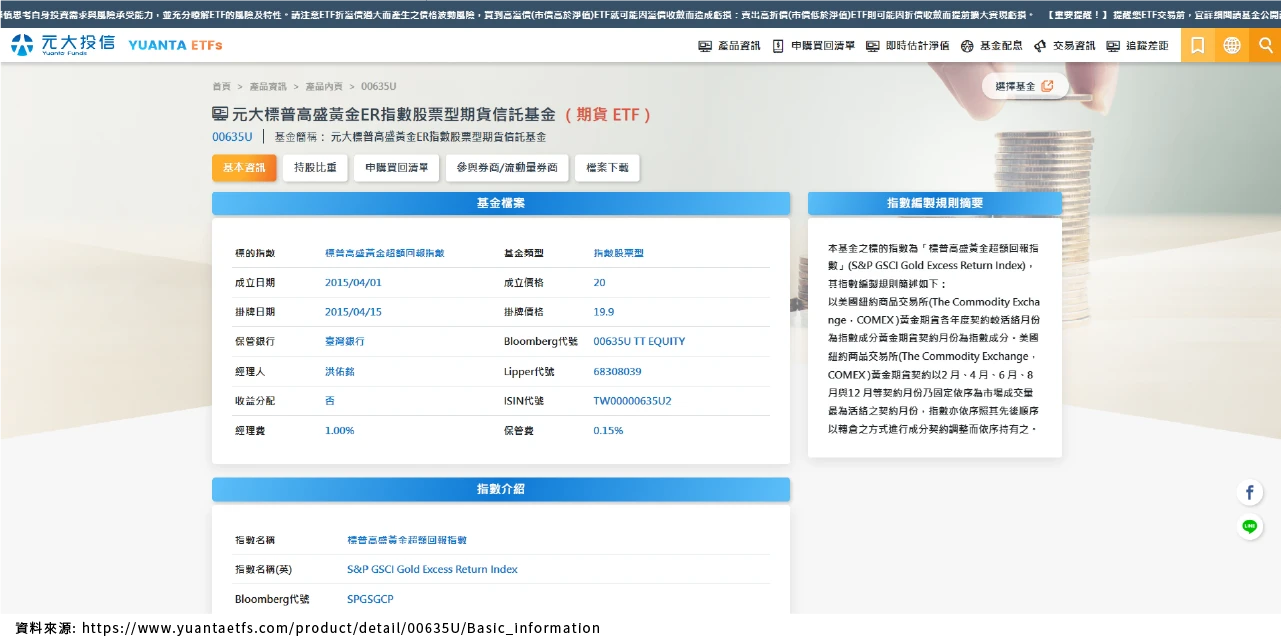
Task: Go to 首頁 breadcrumb
Action: (221, 87)
